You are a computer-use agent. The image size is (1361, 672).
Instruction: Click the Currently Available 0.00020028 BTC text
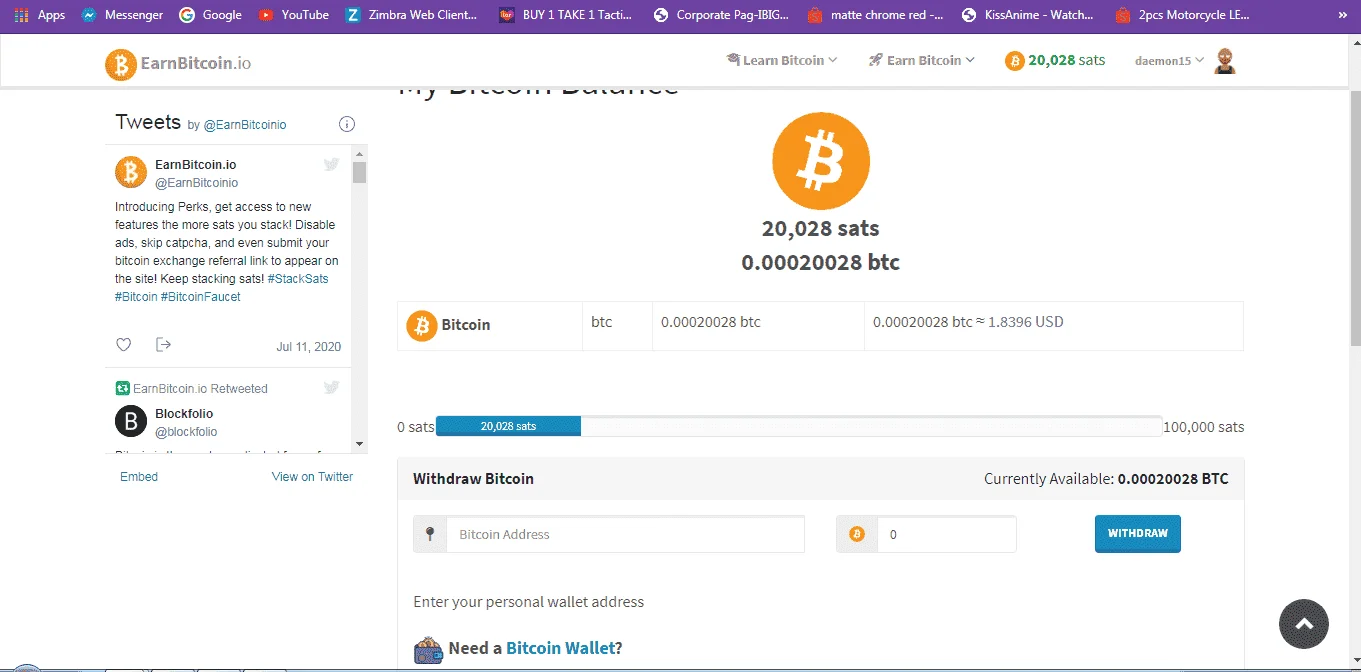tap(1106, 479)
